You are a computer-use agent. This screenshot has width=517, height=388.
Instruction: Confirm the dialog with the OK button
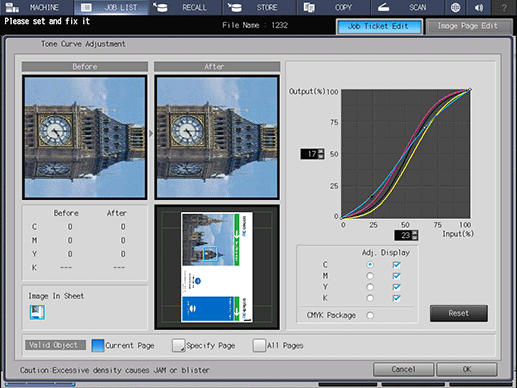tap(467, 369)
